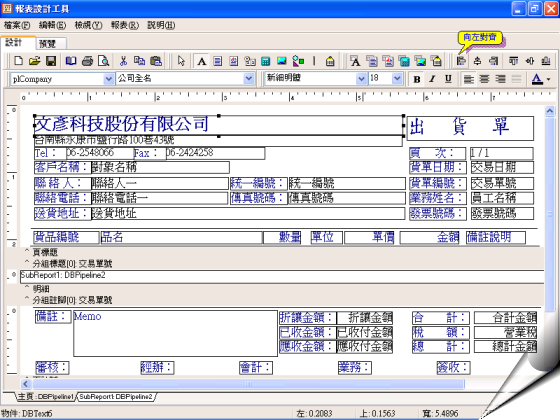The width and height of the screenshot is (560, 420).
Task: Select the 主頁: DBPipeline1 bottom tab
Action: (x=46, y=397)
